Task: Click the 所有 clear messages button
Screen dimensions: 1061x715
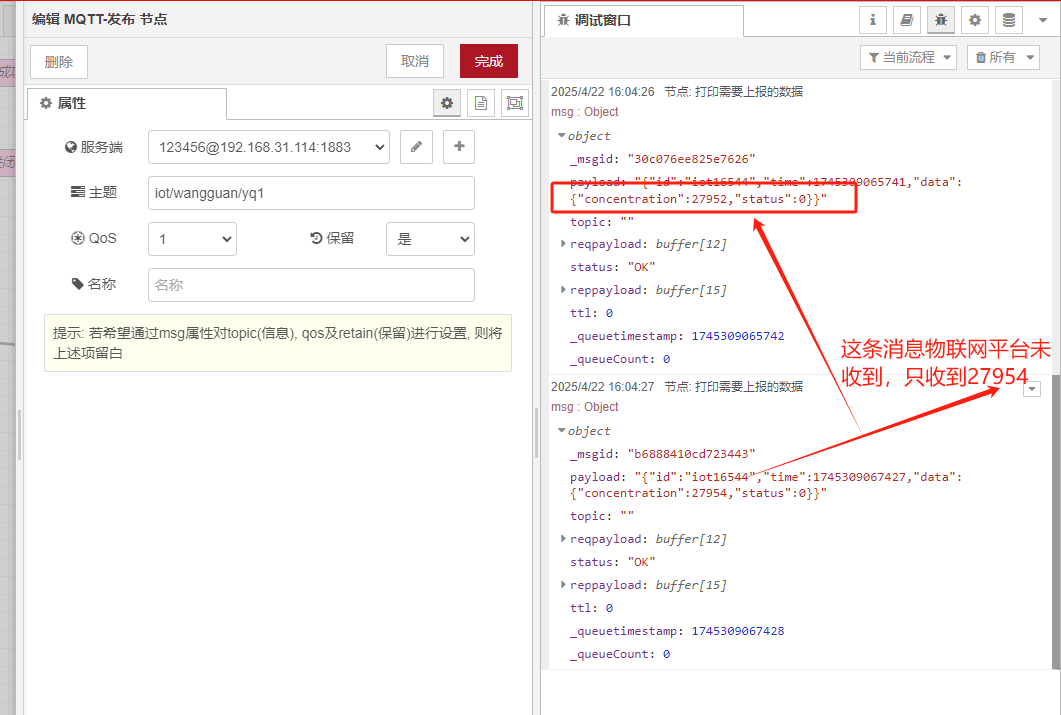Action: point(995,57)
